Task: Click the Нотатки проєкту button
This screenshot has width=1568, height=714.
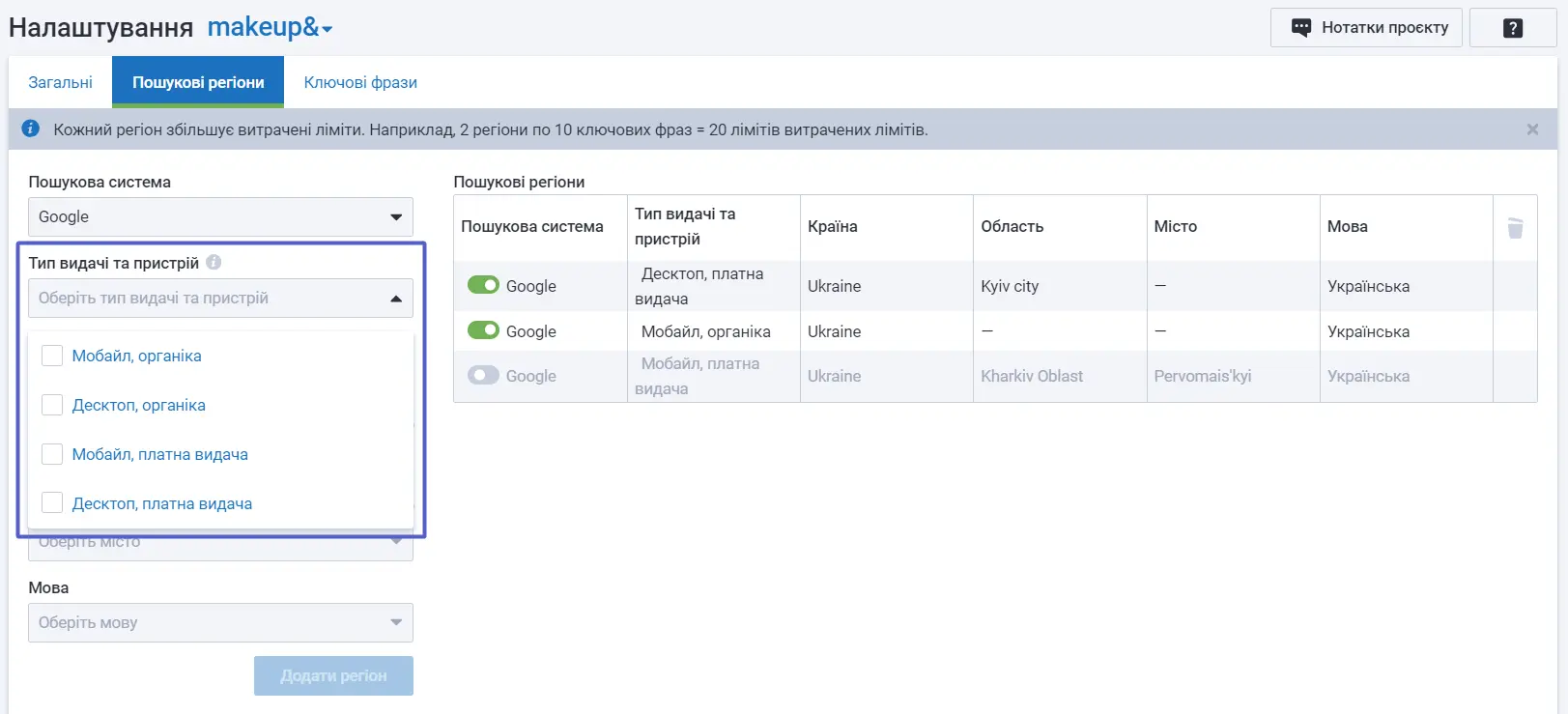Action: point(1366,28)
